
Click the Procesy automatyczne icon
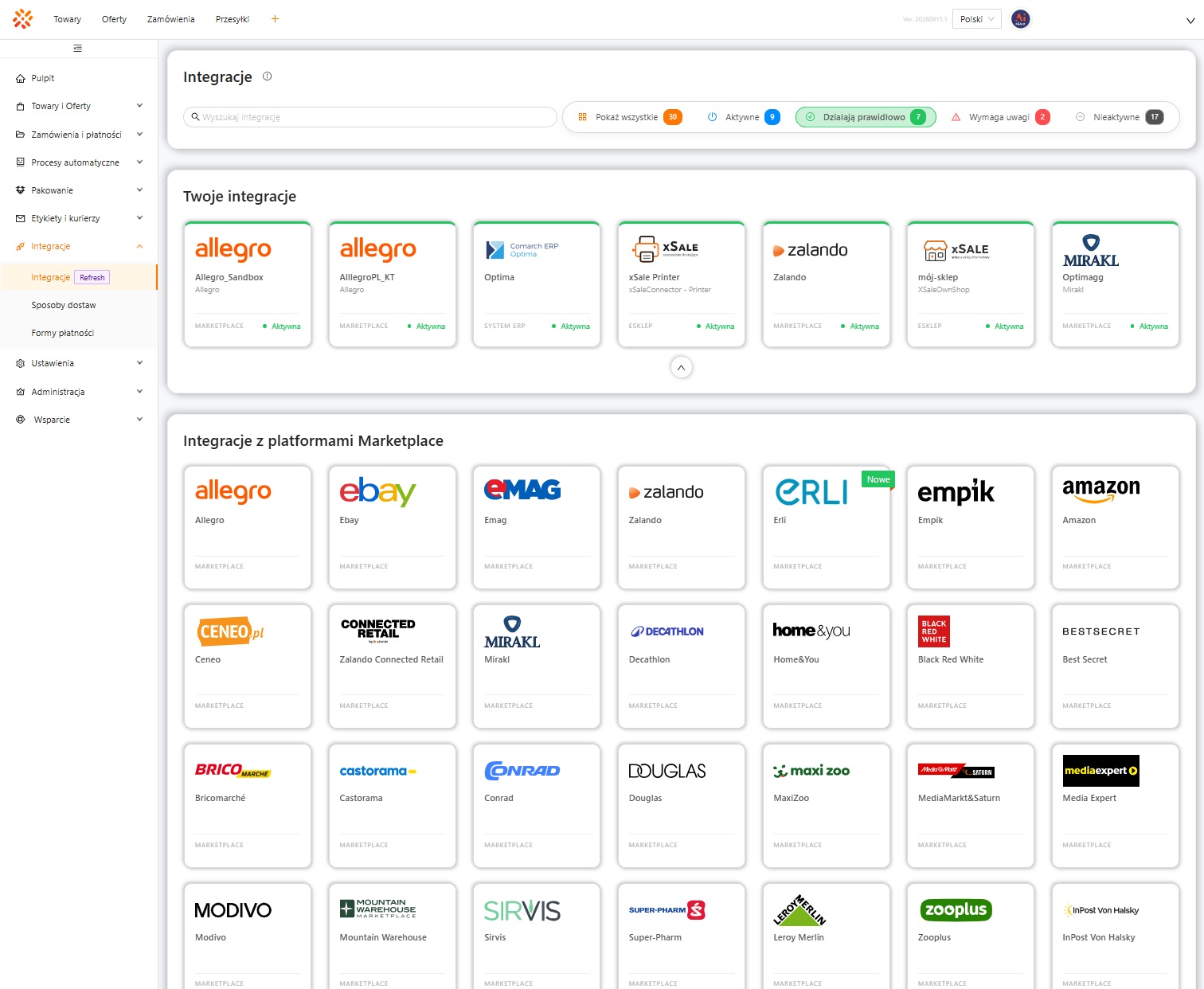coord(21,162)
